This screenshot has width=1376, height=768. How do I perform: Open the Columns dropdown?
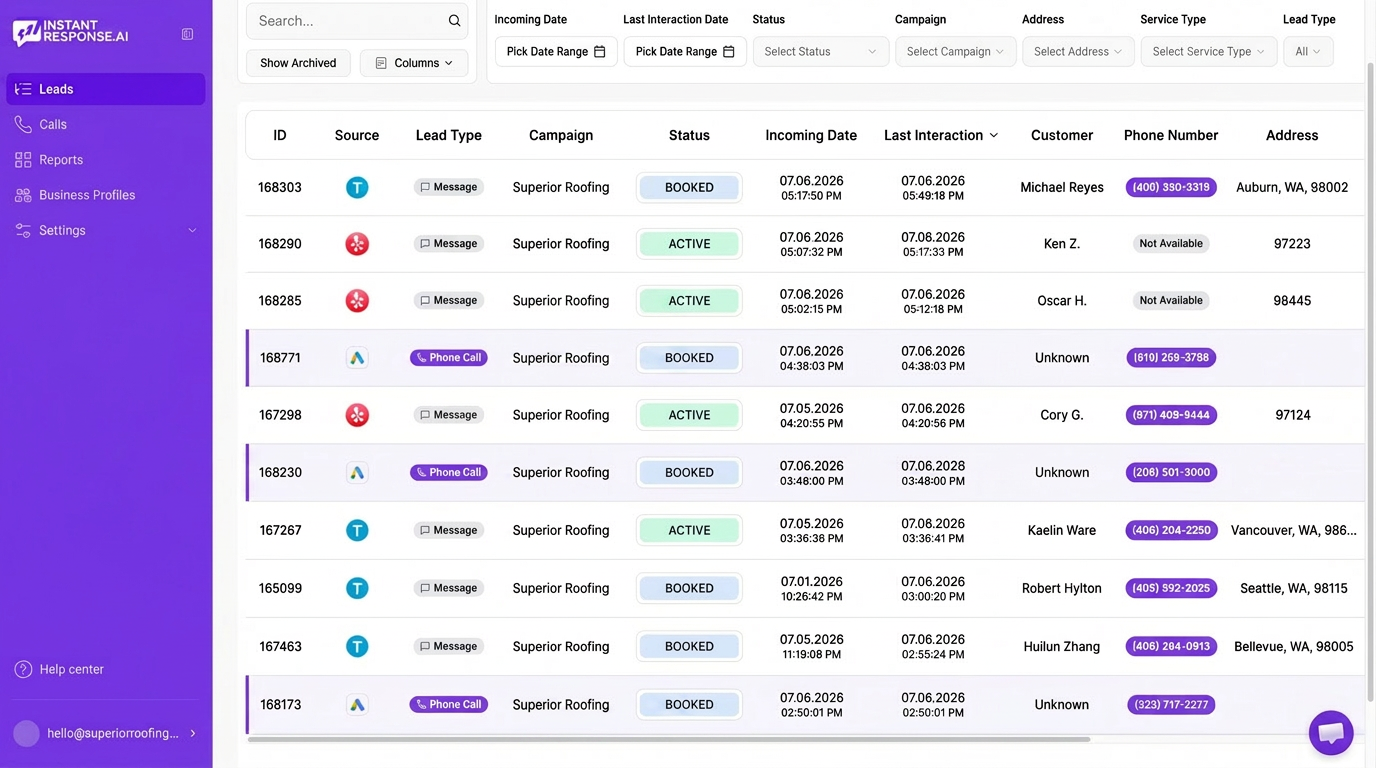pyautogui.click(x=414, y=63)
